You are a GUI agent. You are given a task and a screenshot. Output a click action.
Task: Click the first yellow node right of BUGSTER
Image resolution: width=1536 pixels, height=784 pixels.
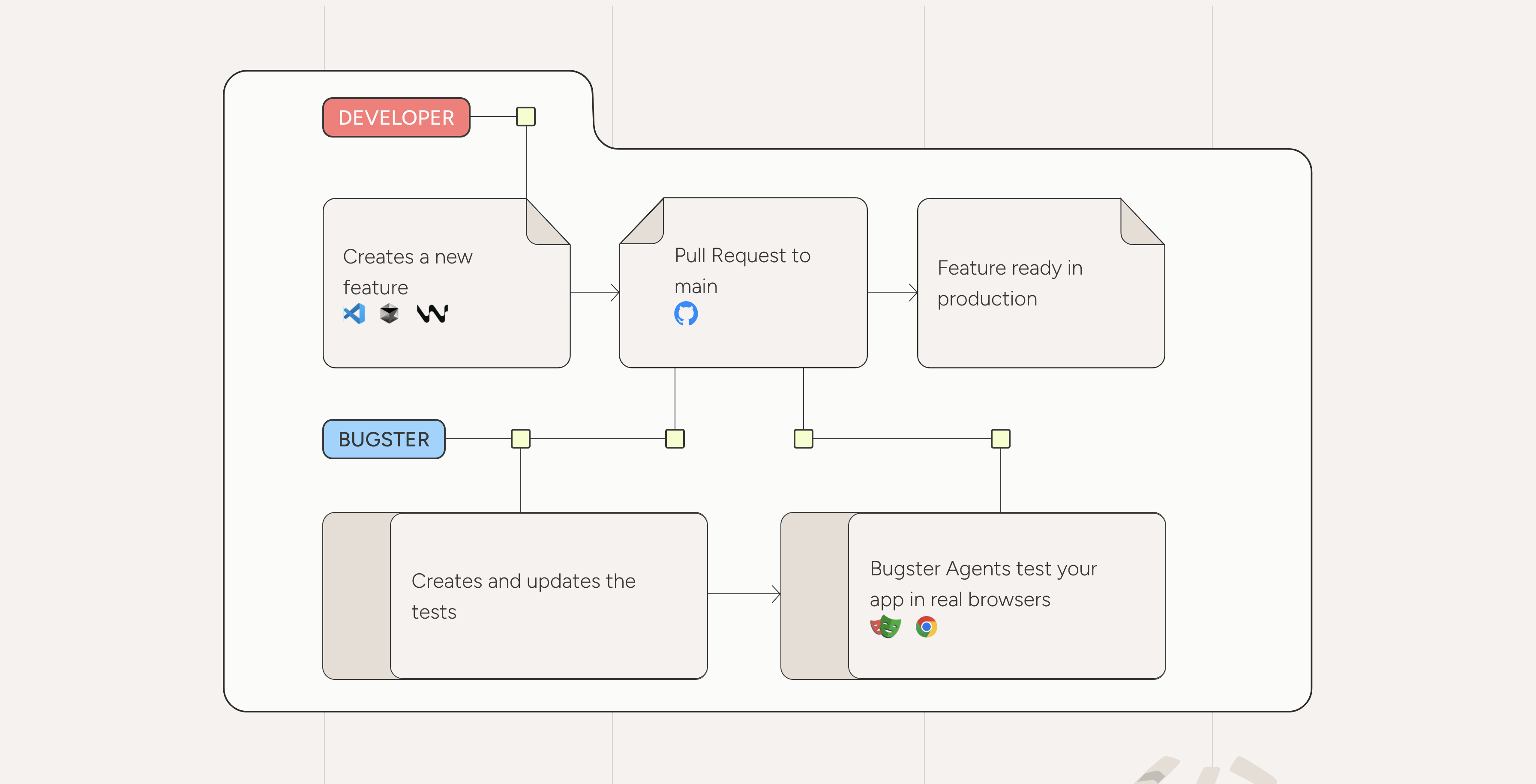coord(521,439)
